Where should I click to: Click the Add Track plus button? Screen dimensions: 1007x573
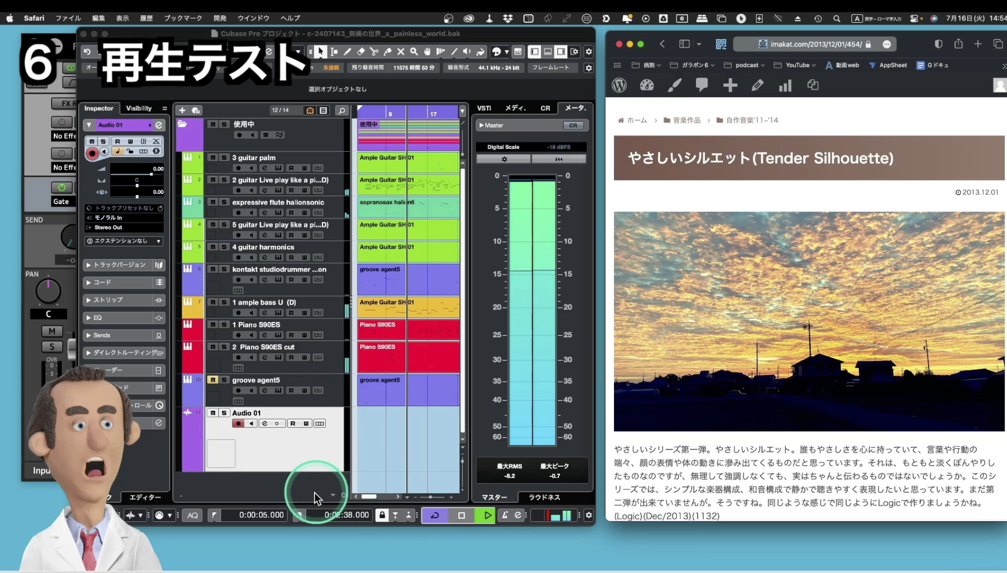click(182, 110)
